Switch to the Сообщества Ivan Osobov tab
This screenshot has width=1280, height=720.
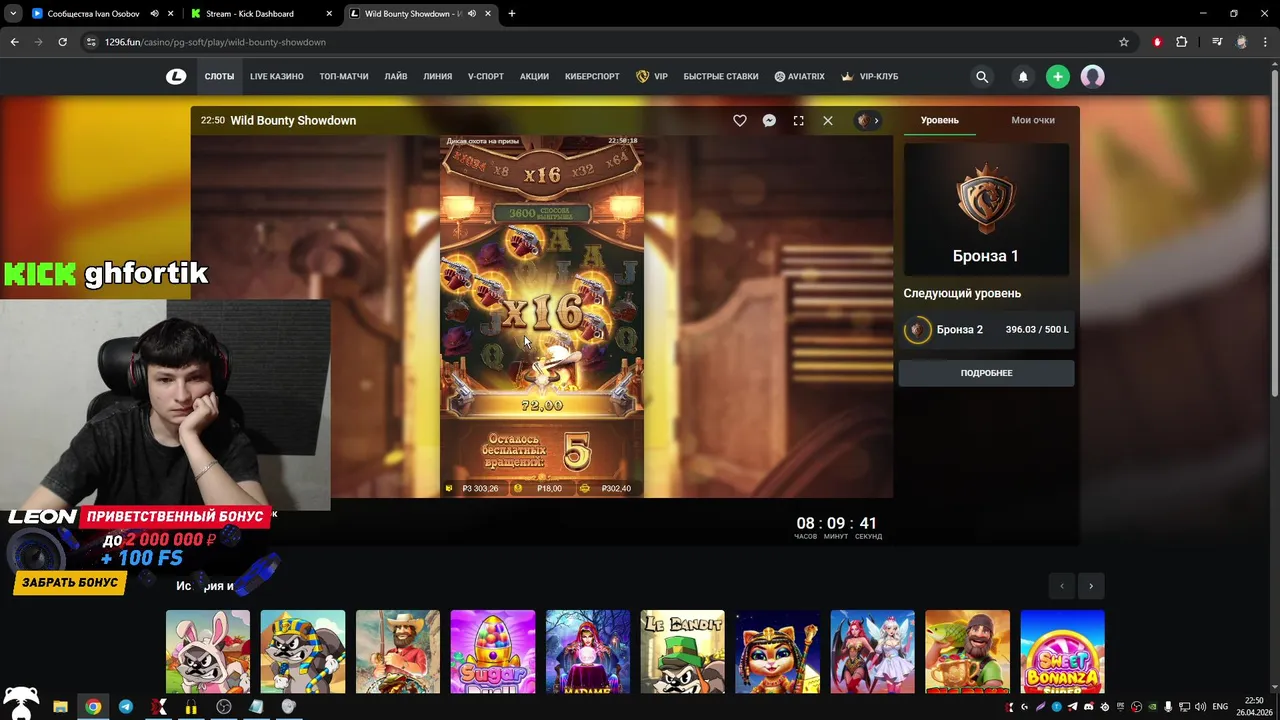[x=93, y=14]
